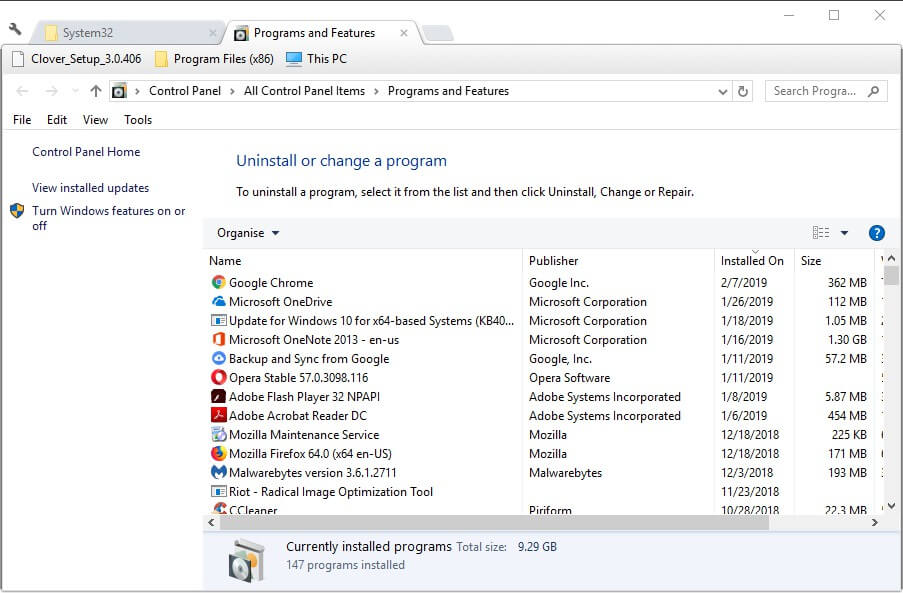Open the File menu
Screen dimensions: 903x593
click(x=22, y=120)
